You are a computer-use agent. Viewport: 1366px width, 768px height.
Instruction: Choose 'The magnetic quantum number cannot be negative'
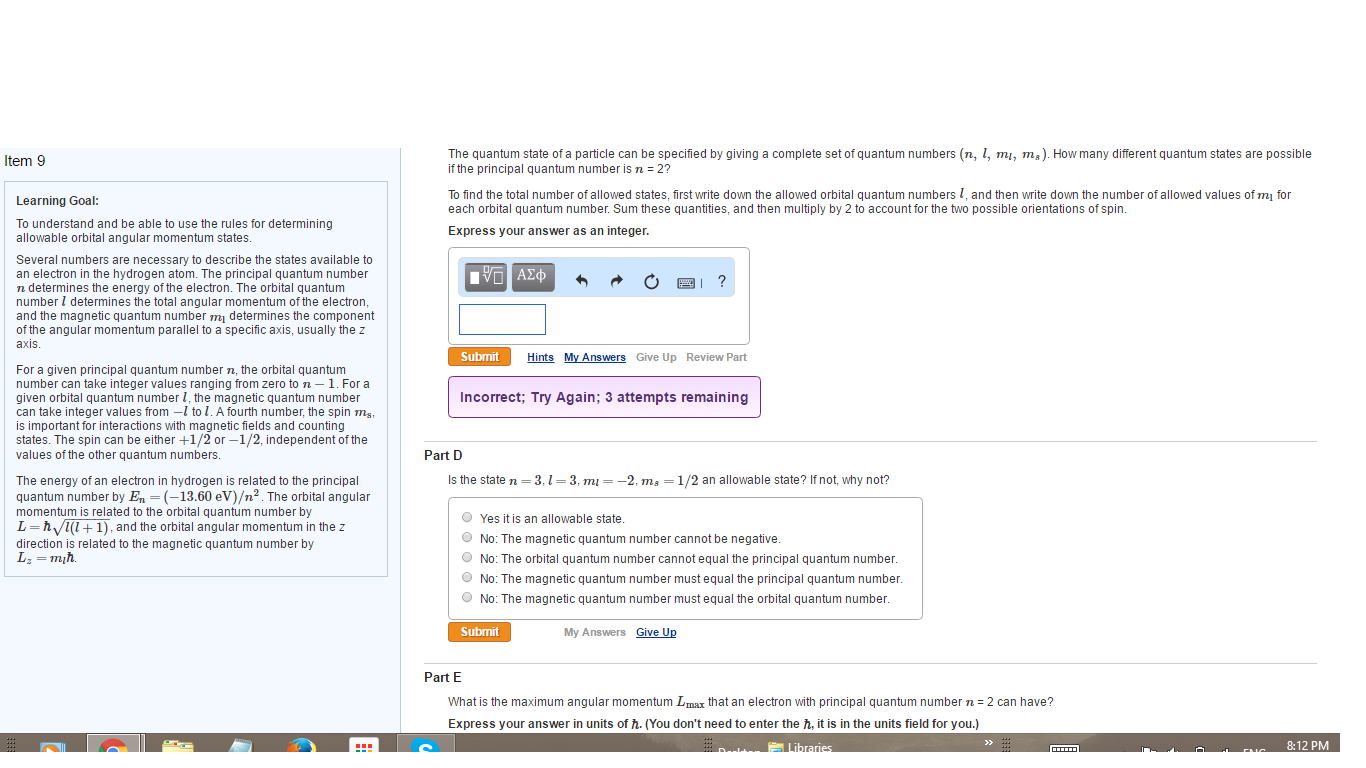tap(466, 536)
